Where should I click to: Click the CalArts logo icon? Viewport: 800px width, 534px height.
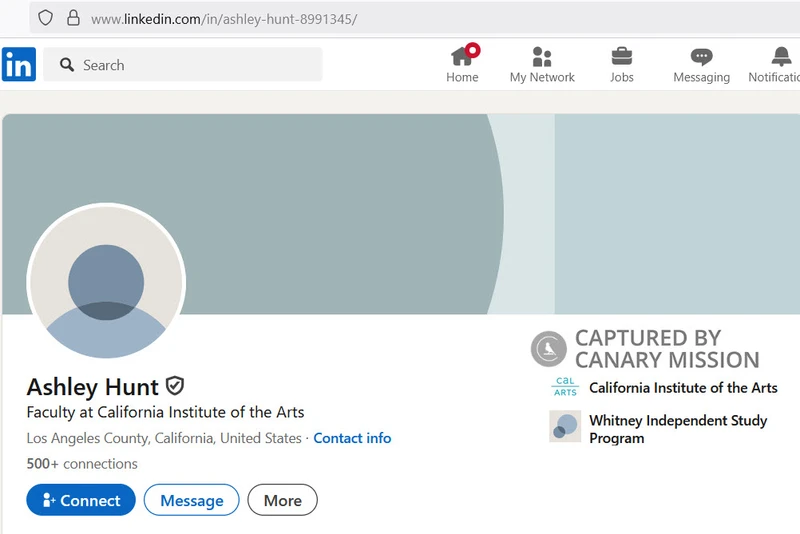pos(565,387)
